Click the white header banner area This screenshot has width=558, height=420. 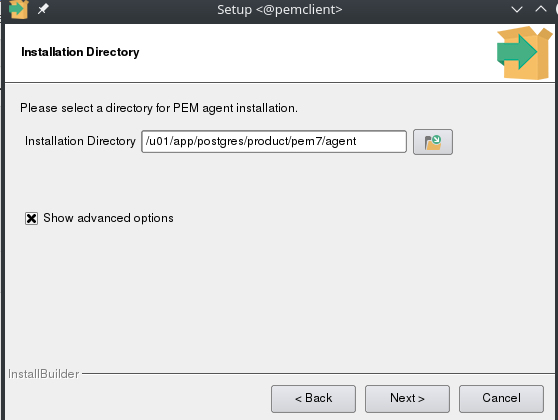[x=249, y=53]
